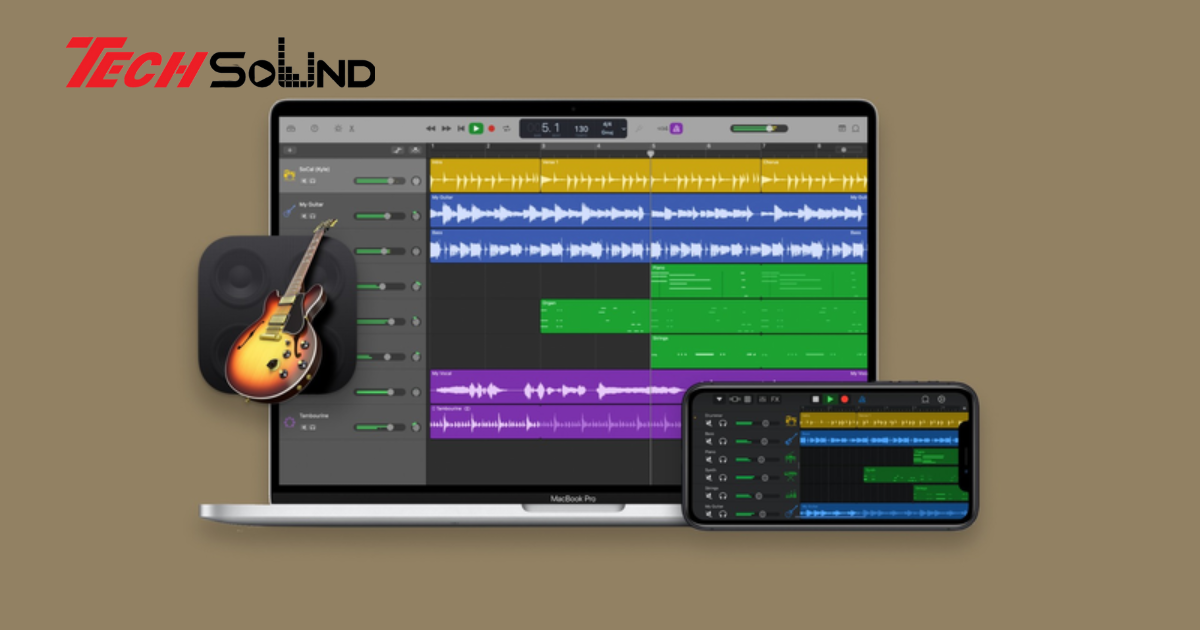Click the SoCal (Kyle) track pan knob
The height and width of the screenshot is (630, 1200).
point(415,181)
